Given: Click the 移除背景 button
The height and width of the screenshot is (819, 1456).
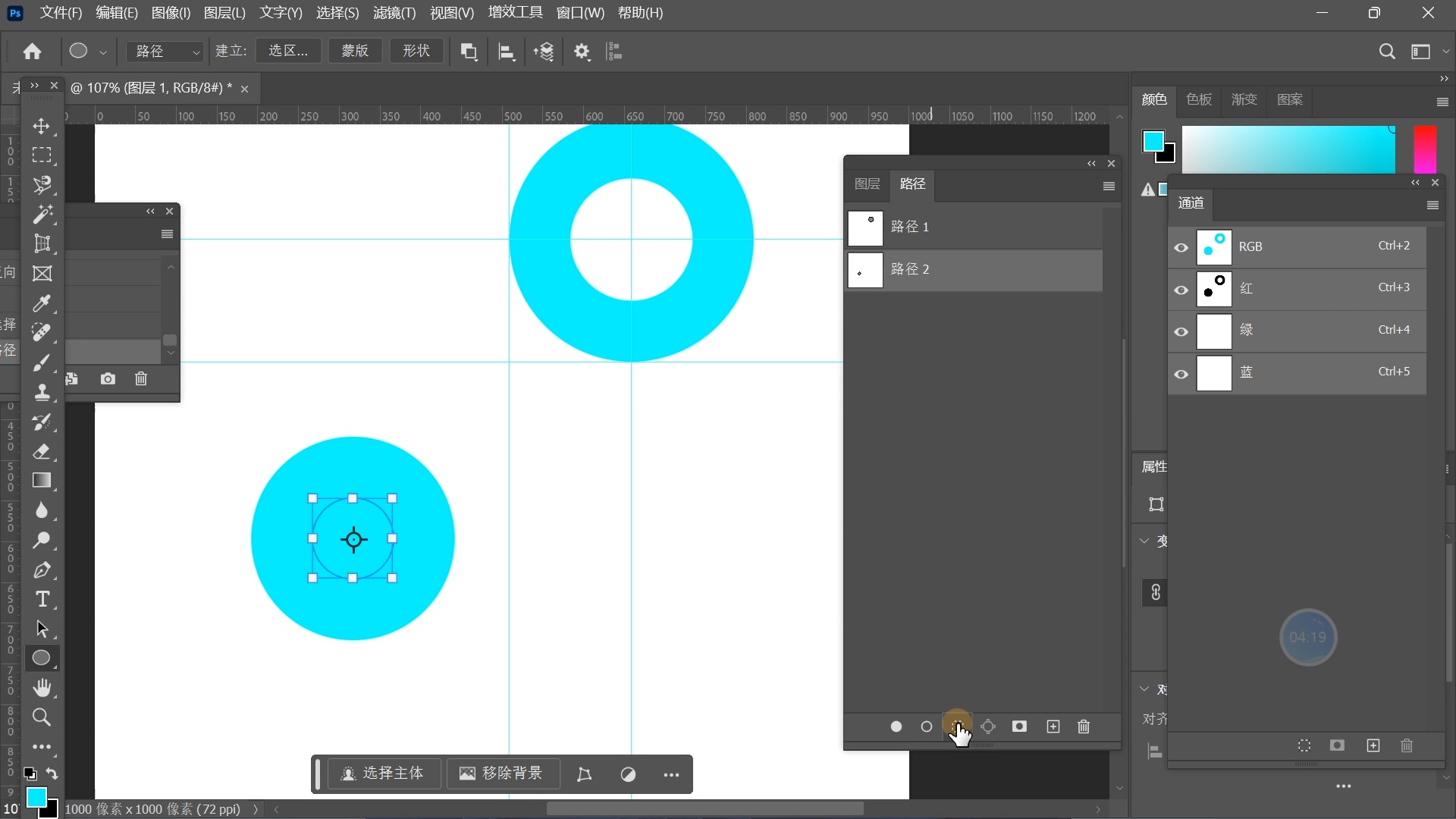Looking at the screenshot, I should tap(502, 773).
